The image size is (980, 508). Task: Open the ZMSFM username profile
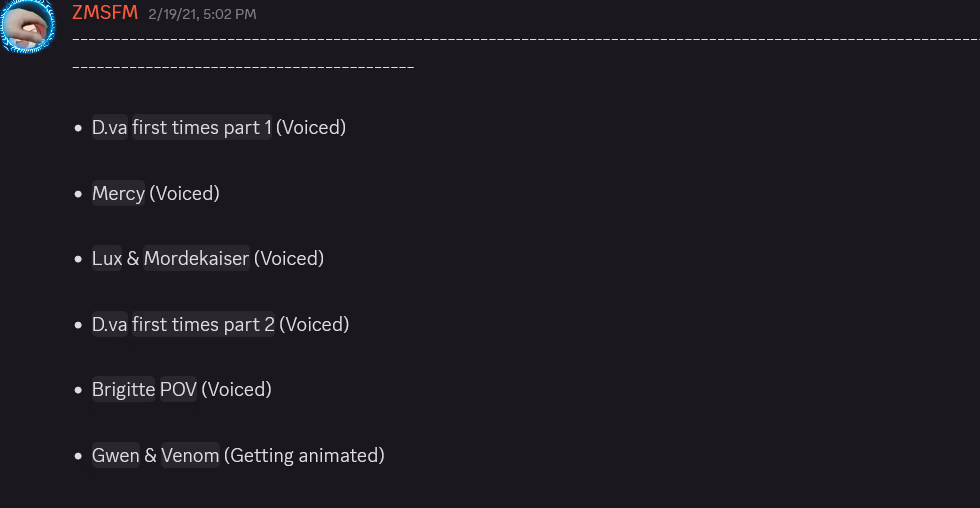pos(105,13)
